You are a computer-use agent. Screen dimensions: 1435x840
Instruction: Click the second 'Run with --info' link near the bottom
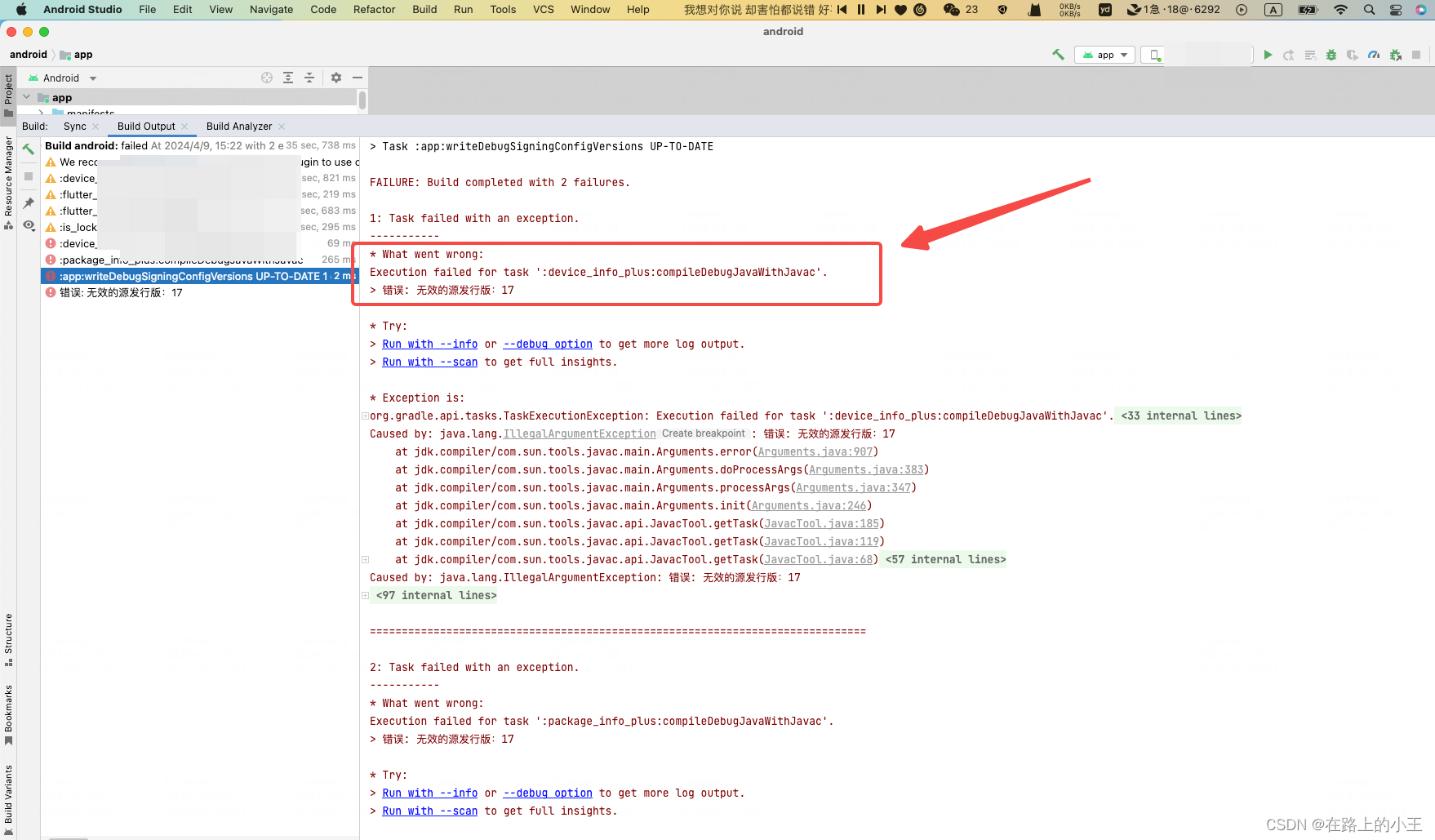(429, 793)
